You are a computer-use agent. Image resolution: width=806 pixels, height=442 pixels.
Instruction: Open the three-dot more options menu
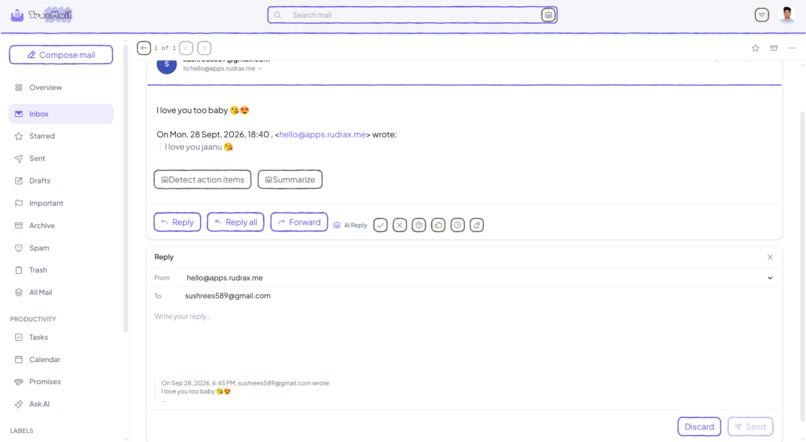[x=792, y=48]
